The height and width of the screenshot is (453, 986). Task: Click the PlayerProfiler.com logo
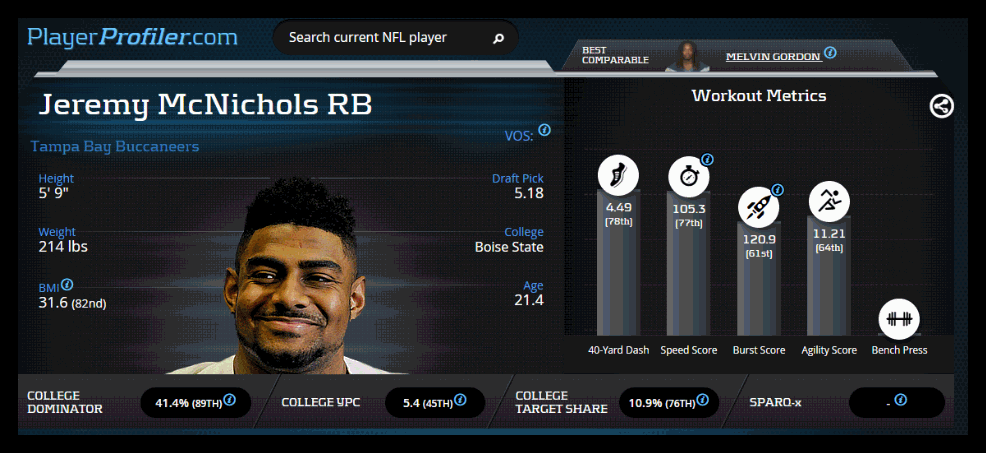point(133,38)
